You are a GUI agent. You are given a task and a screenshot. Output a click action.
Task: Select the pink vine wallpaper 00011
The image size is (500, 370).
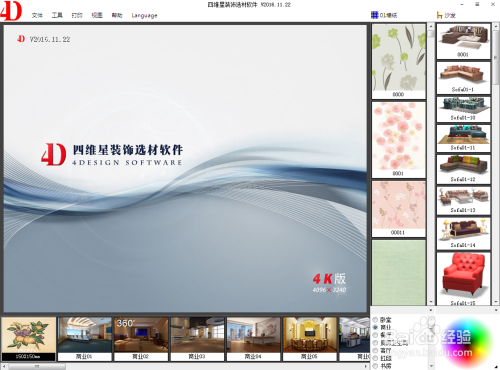pos(399,209)
